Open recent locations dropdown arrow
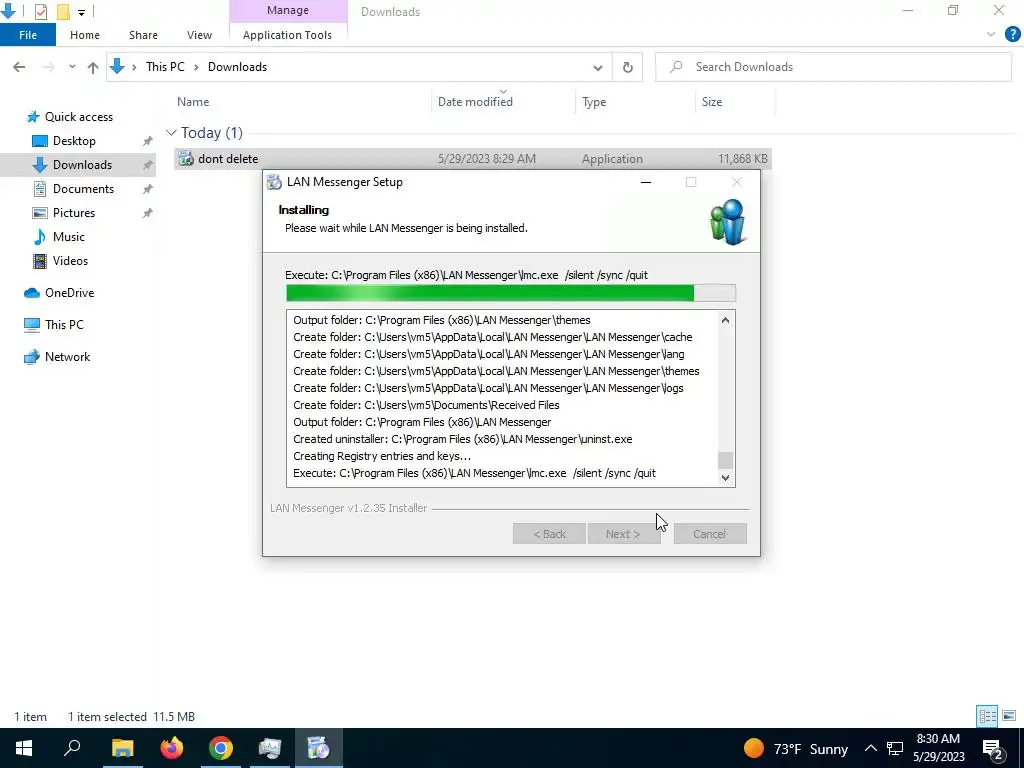Viewport: 1024px width, 768px height. [72, 67]
